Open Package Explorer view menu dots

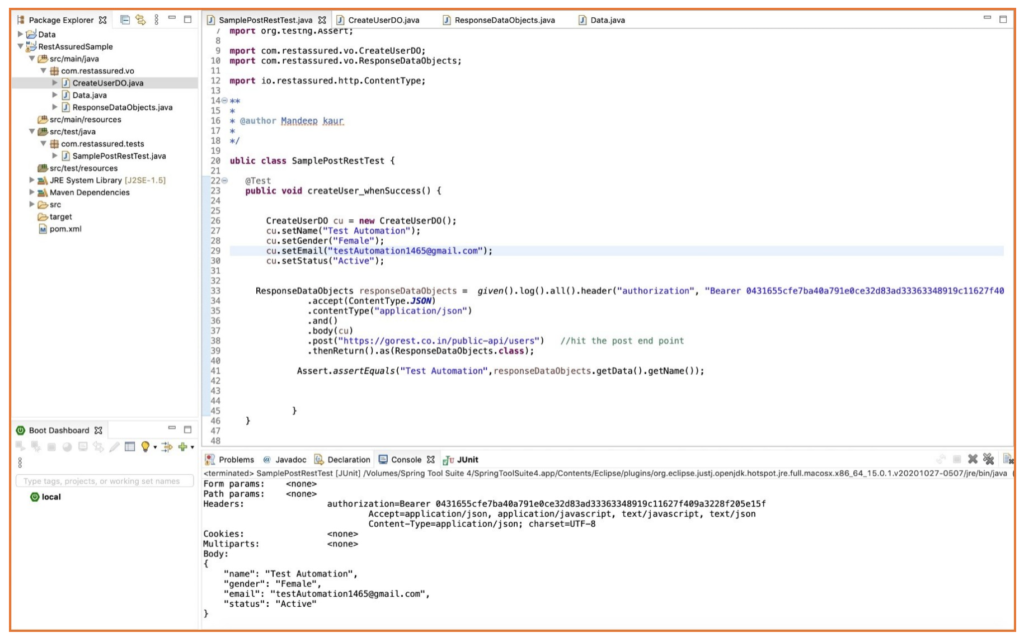[x=156, y=20]
